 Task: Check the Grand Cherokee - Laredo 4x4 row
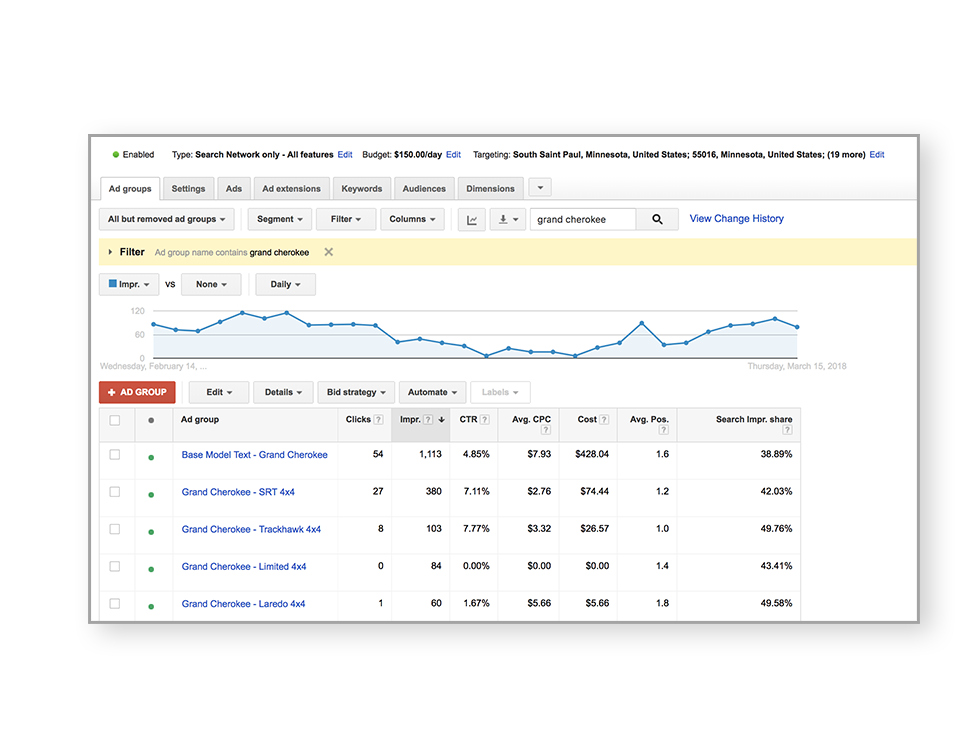pyautogui.click(x=115, y=604)
